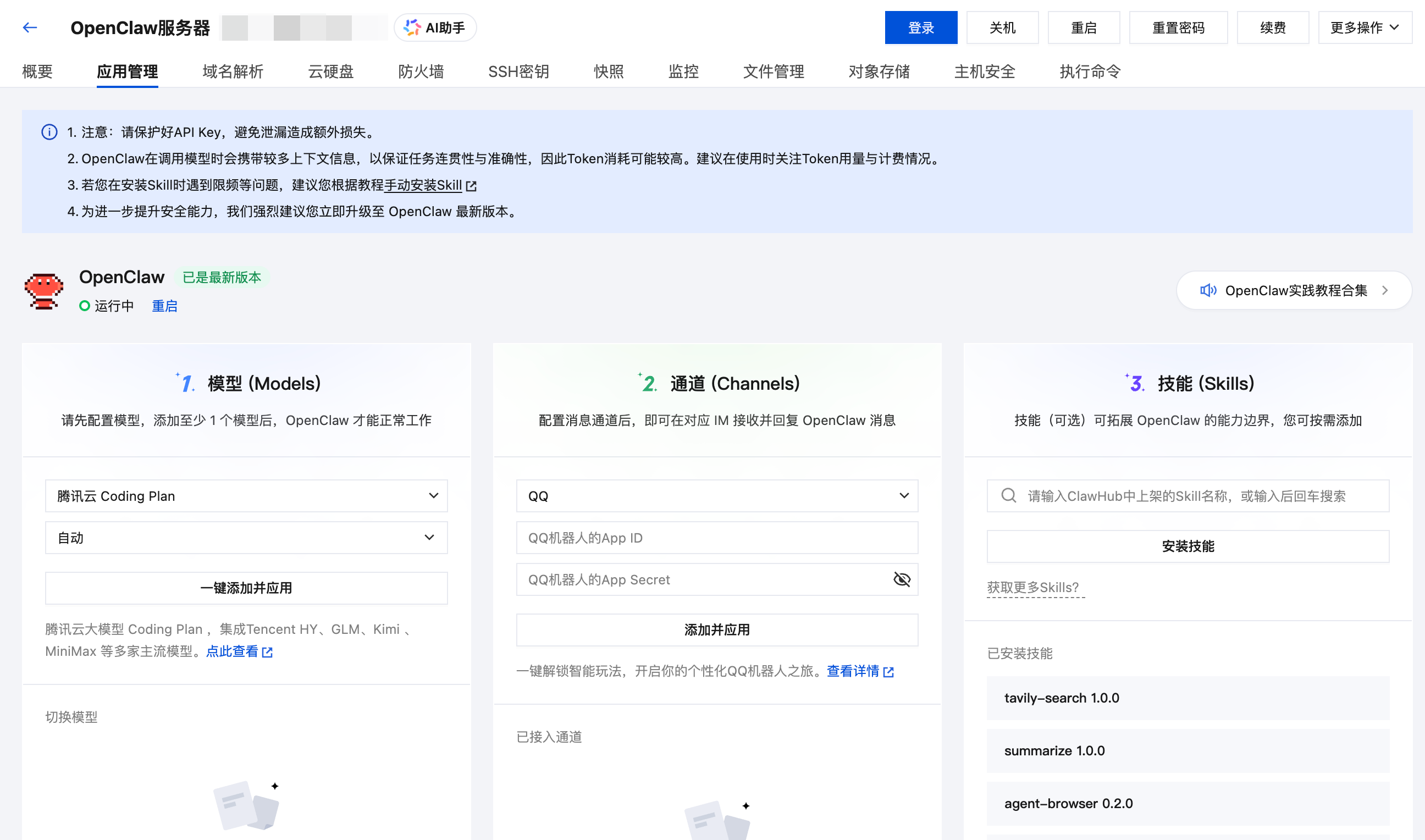1425x840 pixels.
Task: Open the 自动 model selection dropdown
Action: click(x=246, y=538)
